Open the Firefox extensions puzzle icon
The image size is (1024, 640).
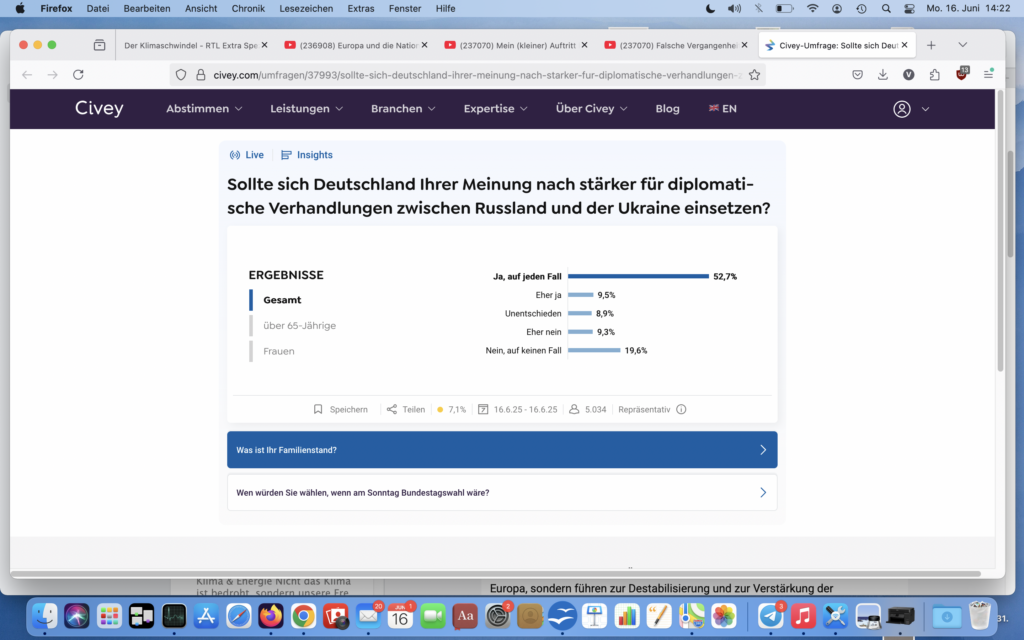click(934, 74)
